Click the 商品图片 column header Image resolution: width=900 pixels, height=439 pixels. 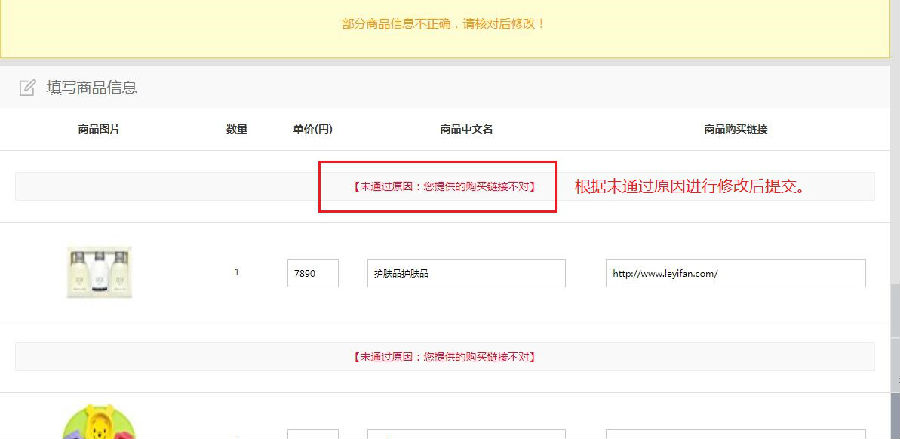click(98, 129)
